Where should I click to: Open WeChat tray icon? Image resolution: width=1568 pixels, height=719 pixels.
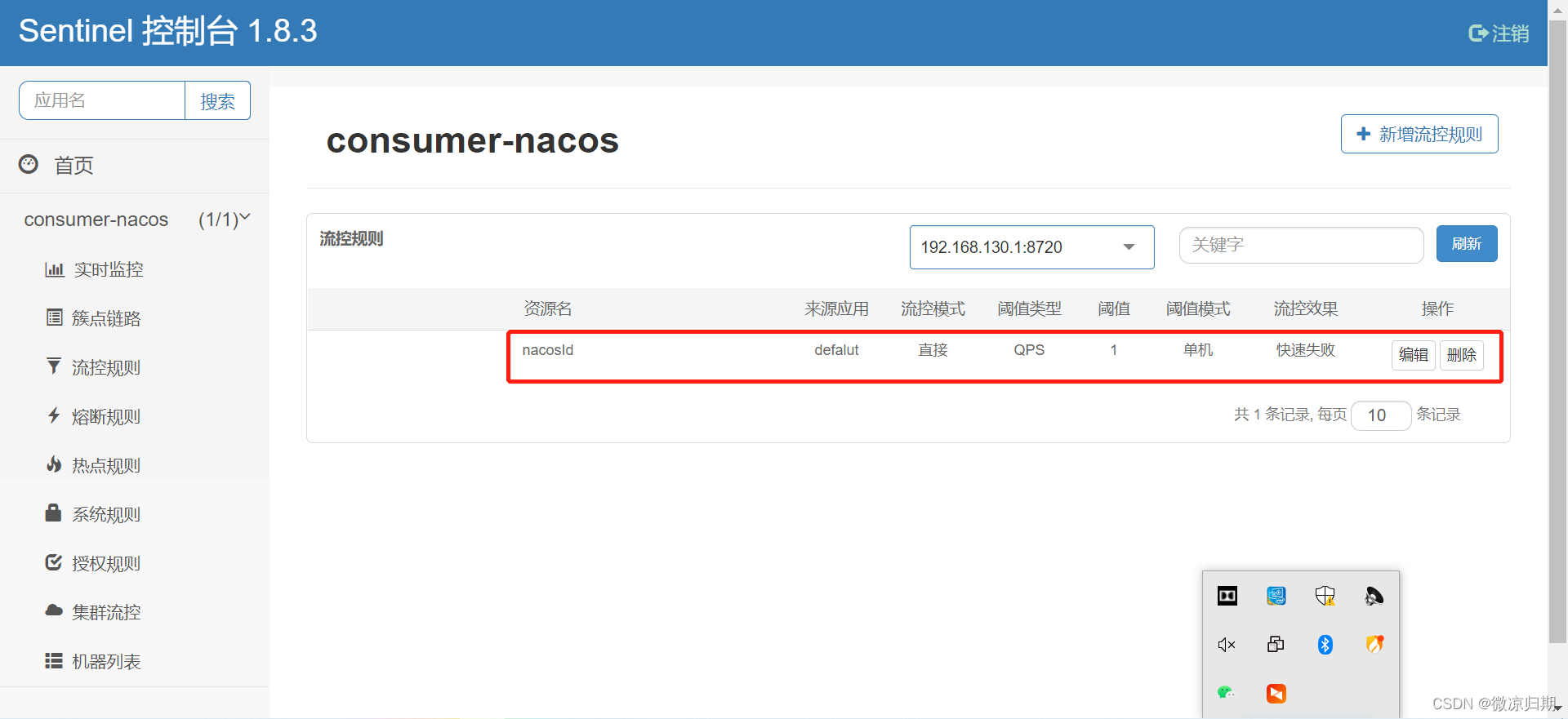click(x=1227, y=693)
